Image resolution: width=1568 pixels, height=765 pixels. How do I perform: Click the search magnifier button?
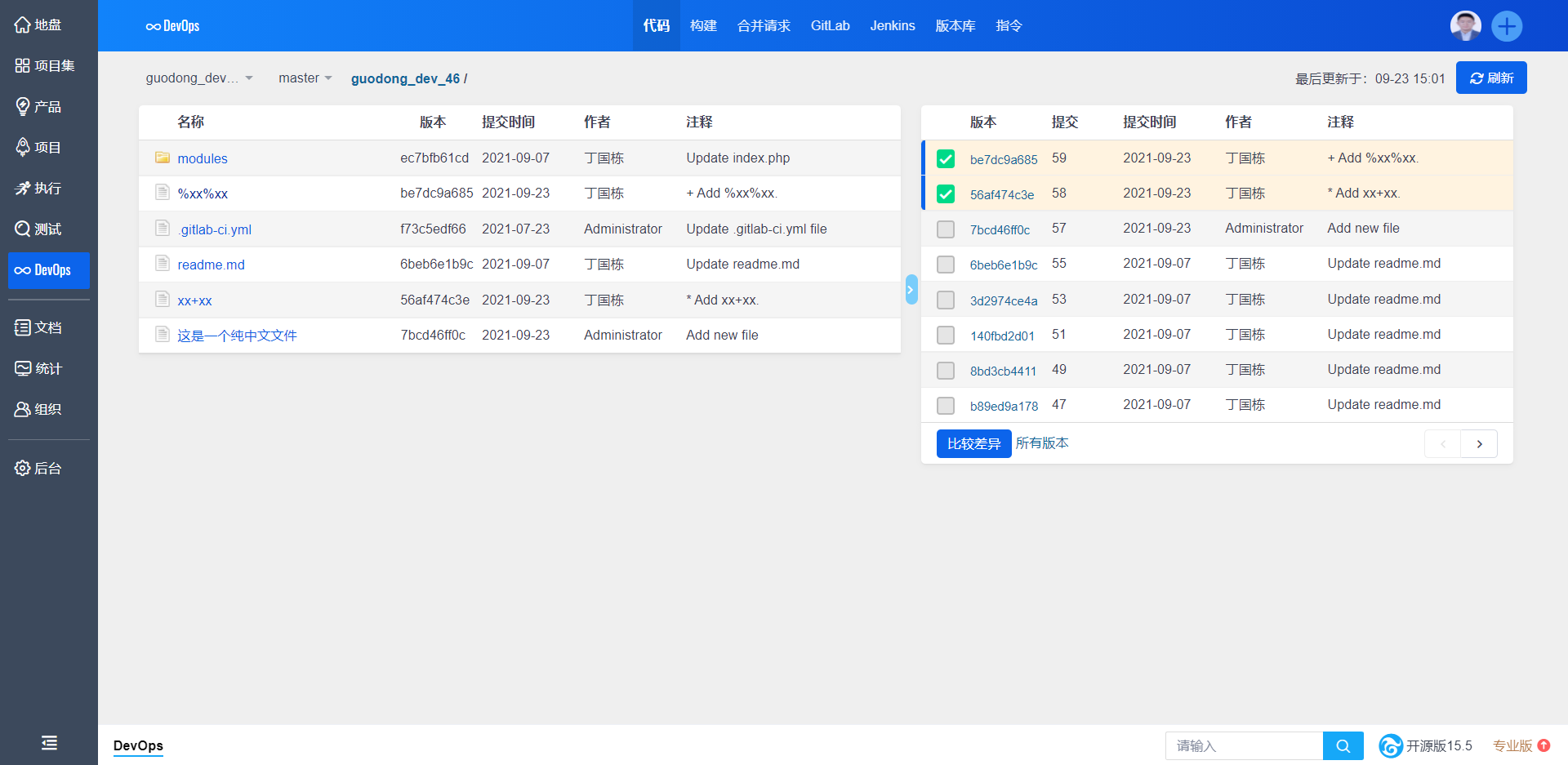[x=1343, y=745]
